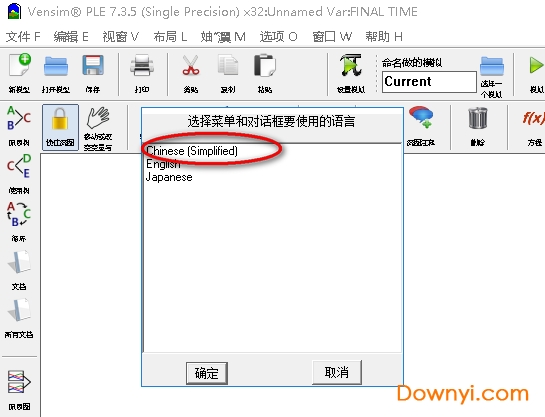Select Chinese (Simplified) in language list
This screenshot has height=417, width=545.
192,151
